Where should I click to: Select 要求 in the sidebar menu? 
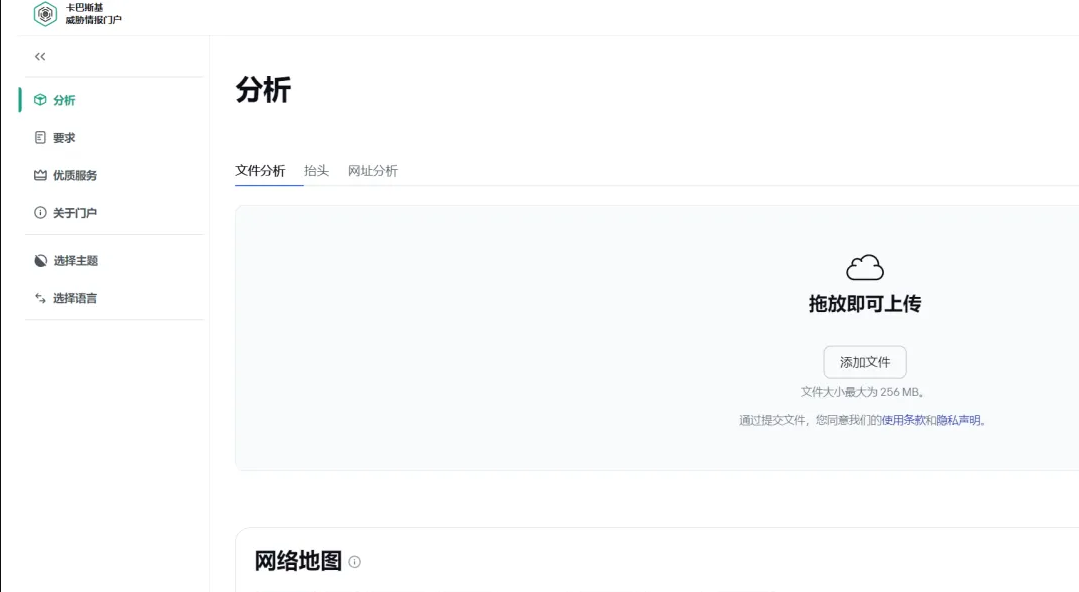62,137
